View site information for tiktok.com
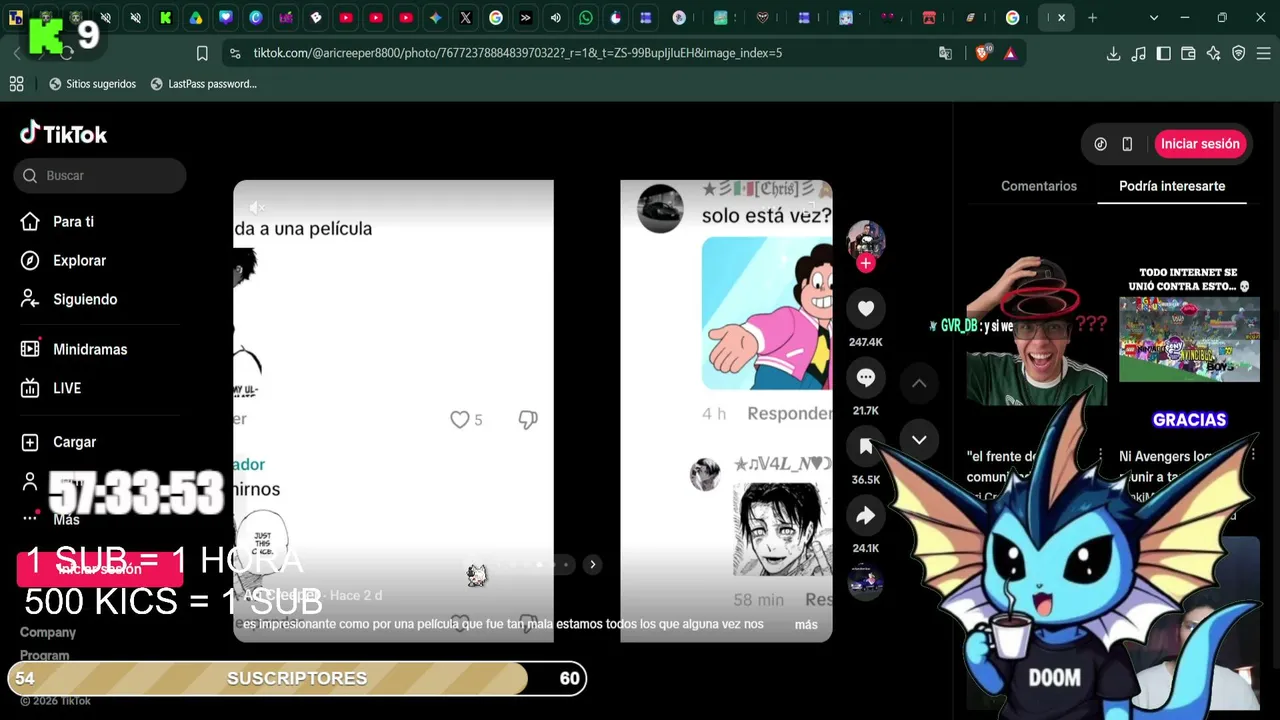The width and height of the screenshot is (1280, 720). (x=235, y=53)
